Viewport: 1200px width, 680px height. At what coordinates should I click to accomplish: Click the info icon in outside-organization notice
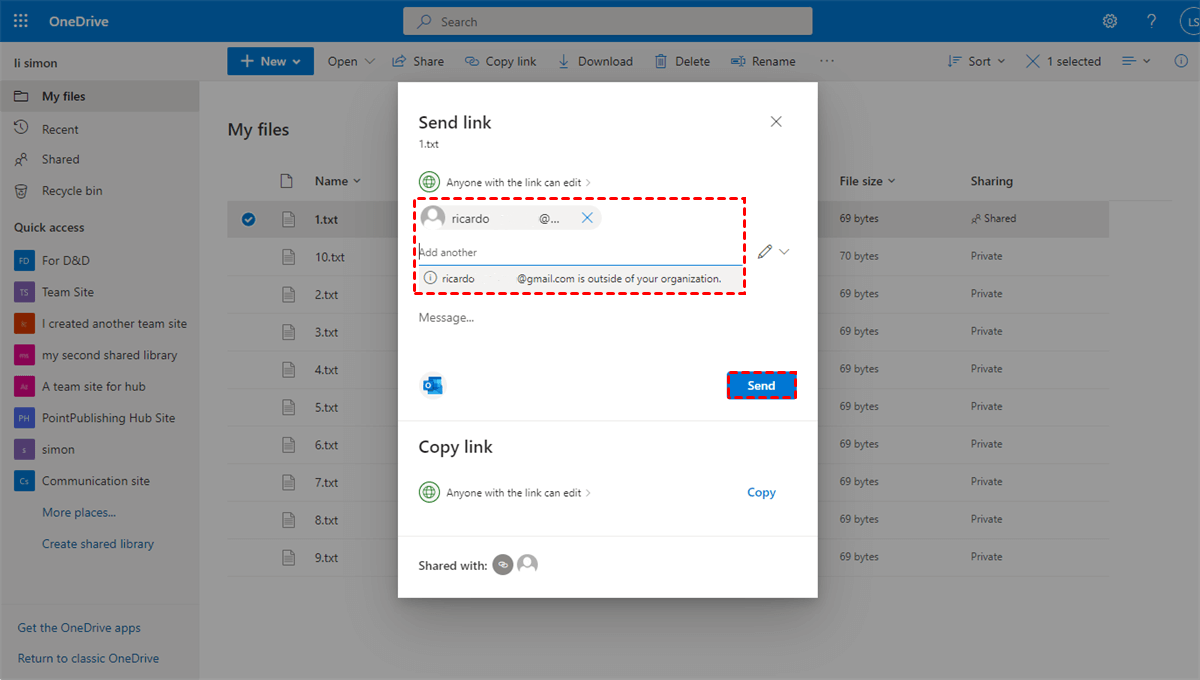click(430, 278)
